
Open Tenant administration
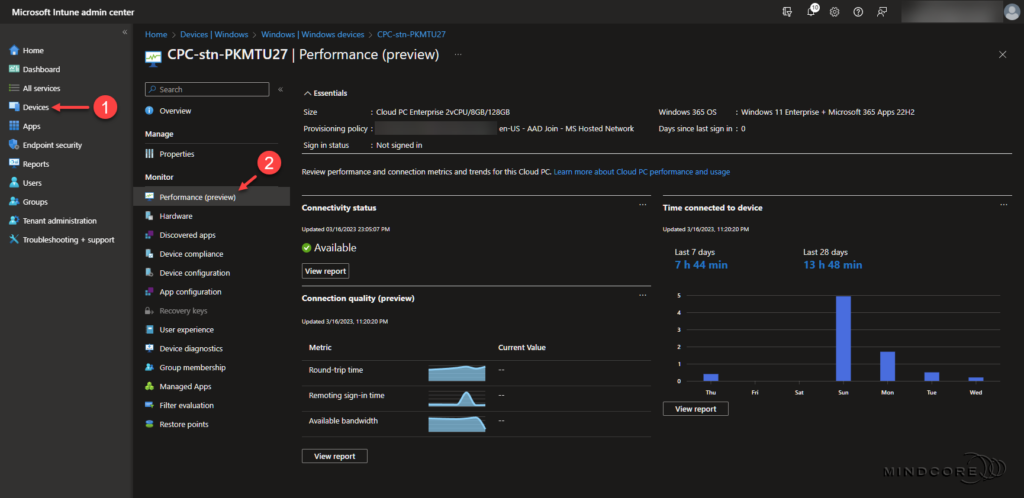click(59, 221)
